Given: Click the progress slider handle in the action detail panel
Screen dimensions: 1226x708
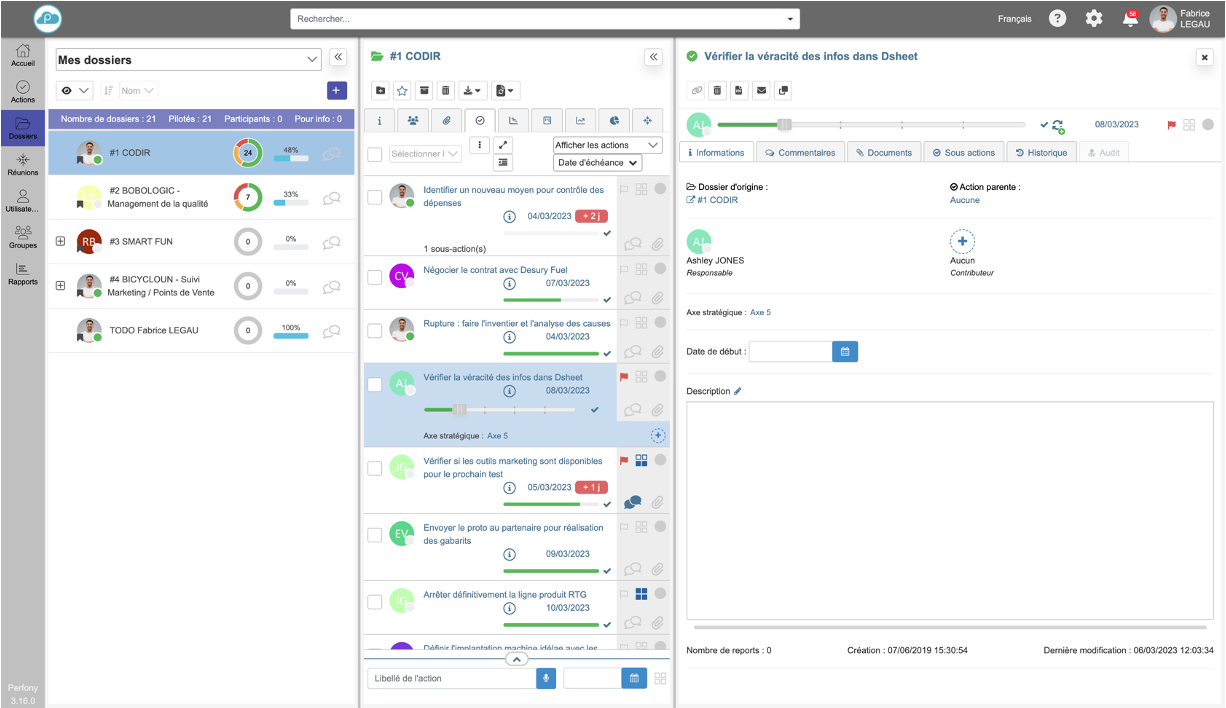Looking at the screenshot, I should click(785, 125).
